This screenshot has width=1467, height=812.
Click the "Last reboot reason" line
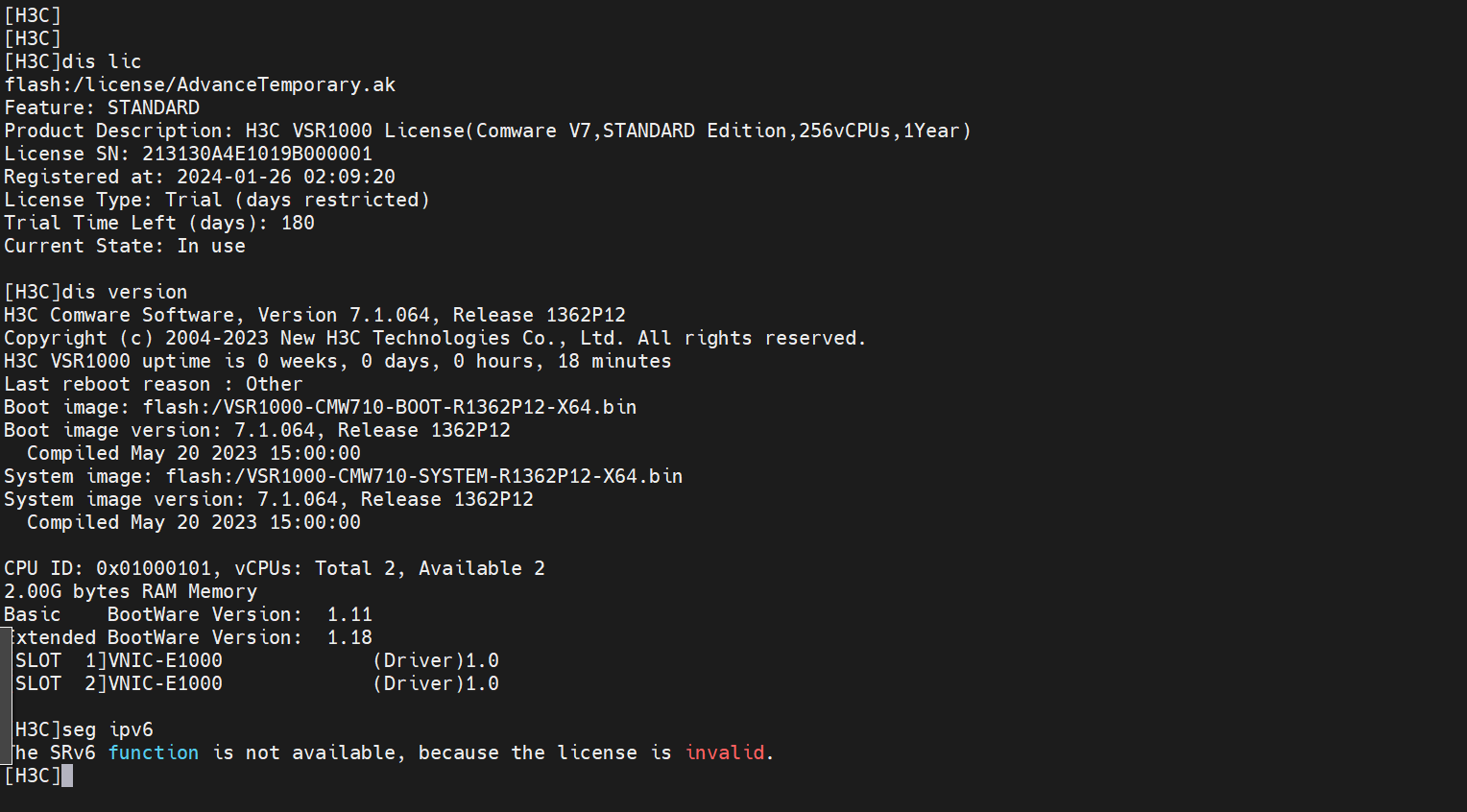point(154,384)
